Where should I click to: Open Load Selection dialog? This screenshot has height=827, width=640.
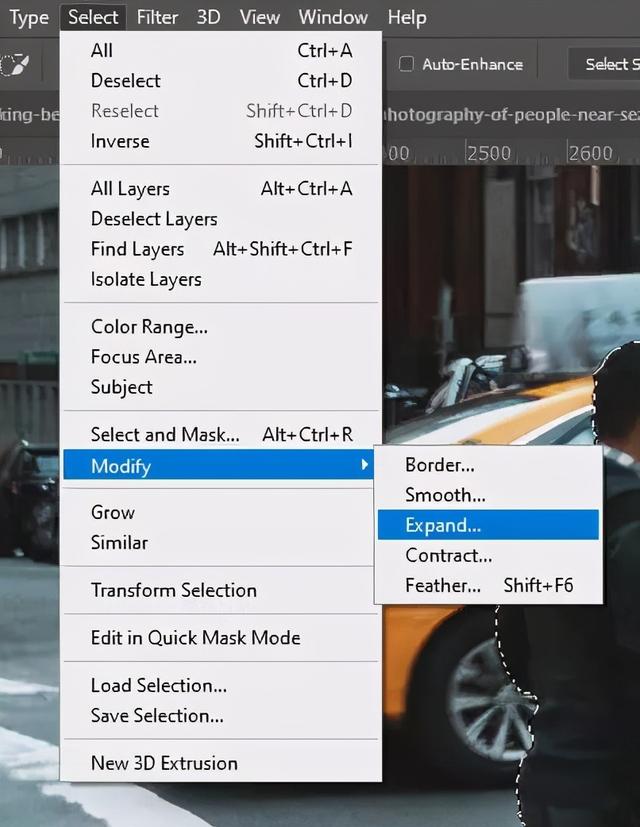(221, 686)
